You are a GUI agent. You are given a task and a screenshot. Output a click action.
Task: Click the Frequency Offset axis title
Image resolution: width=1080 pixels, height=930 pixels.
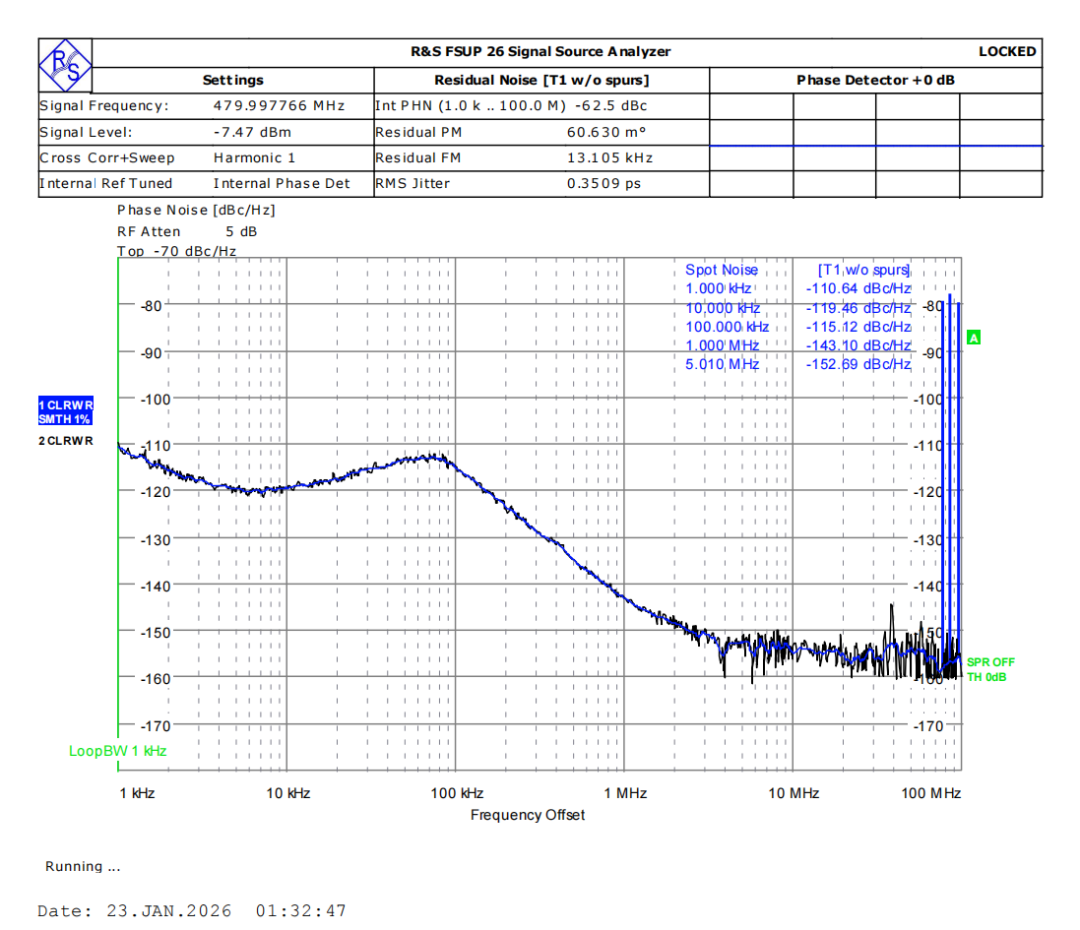(x=528, y=815)
